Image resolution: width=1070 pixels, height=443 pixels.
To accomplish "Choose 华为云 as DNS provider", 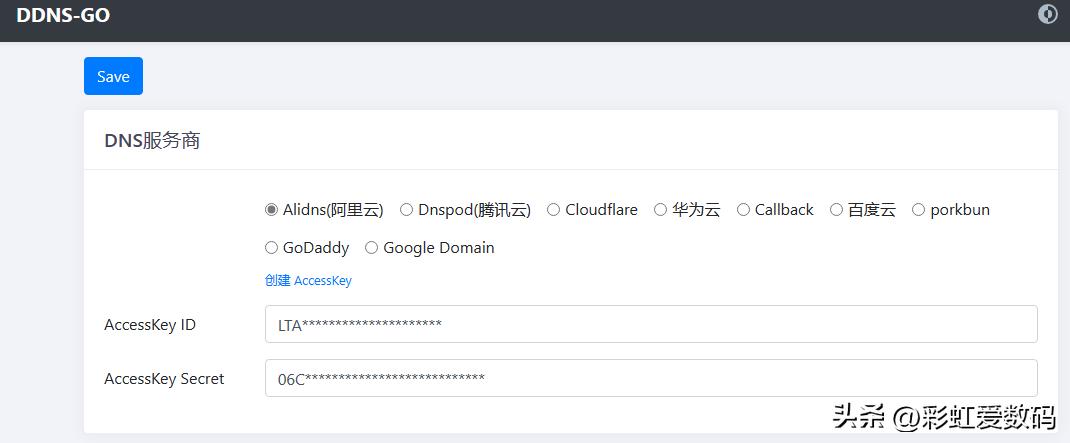I will click(660, 210).
